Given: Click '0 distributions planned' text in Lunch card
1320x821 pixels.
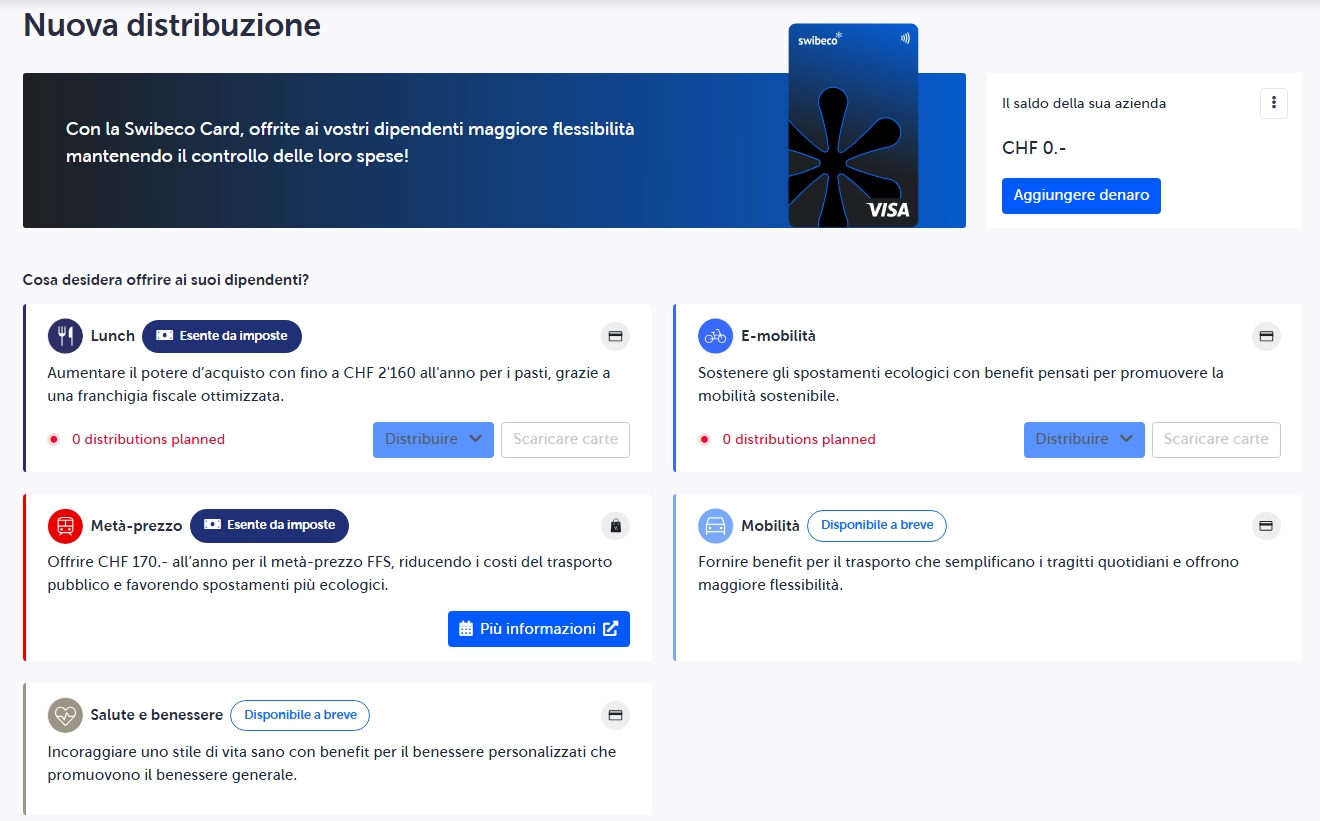Looking at the screenshot, I should tap(148, 439).
